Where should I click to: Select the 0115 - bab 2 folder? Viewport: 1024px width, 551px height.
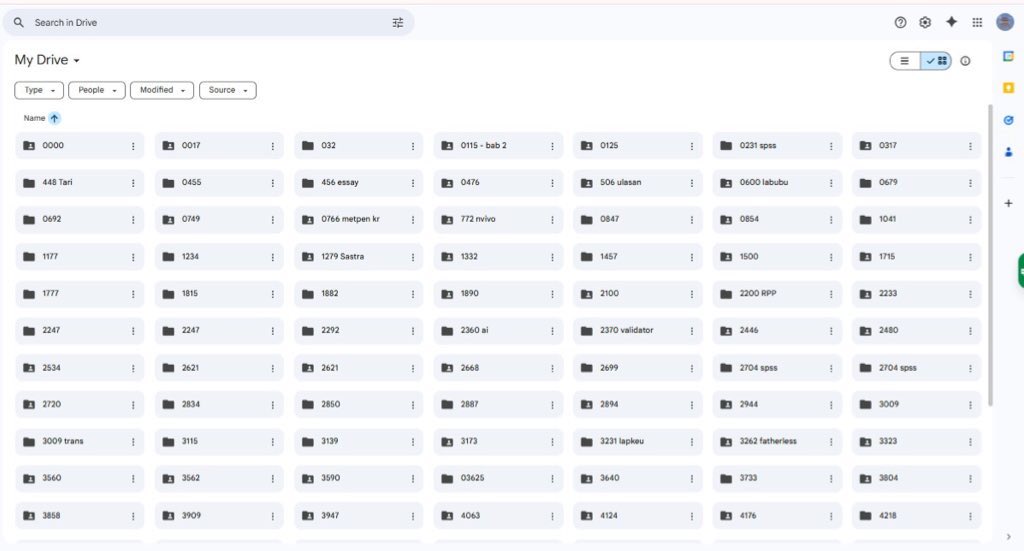498,146
